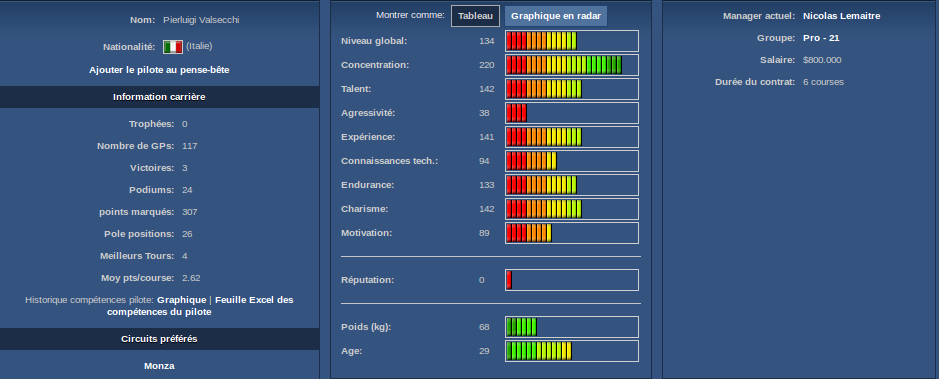
Task: Click Nombre de GPs value 117
Action: (190, 146)
